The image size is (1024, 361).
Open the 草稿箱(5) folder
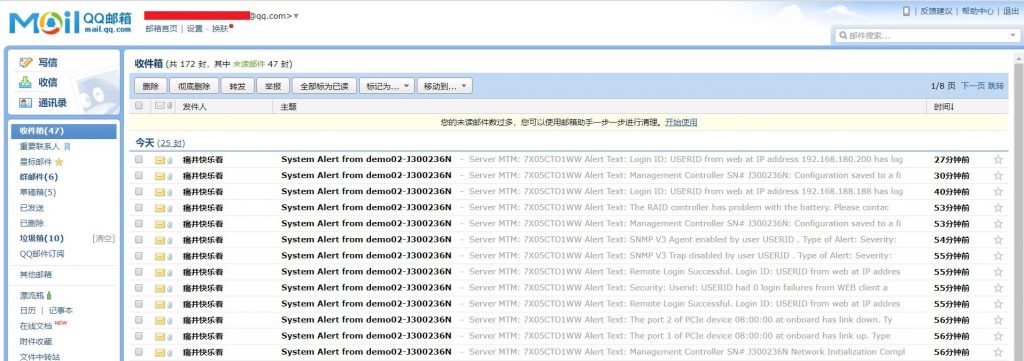(37, 193)
